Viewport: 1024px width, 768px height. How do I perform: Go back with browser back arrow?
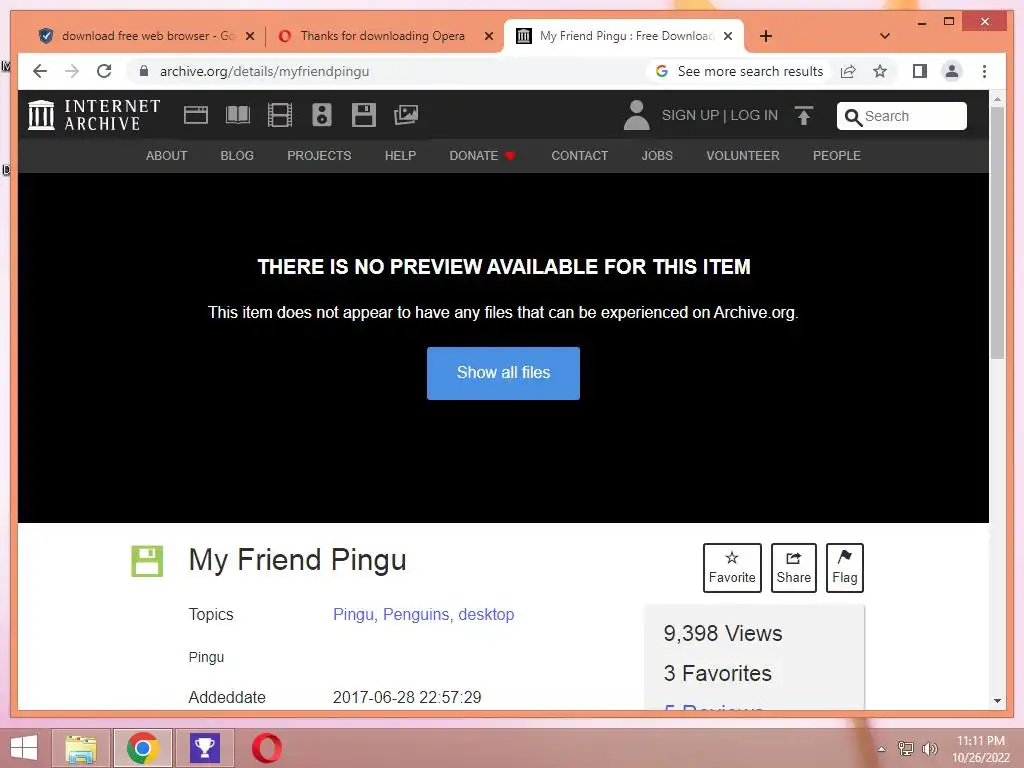pos(40,71)
